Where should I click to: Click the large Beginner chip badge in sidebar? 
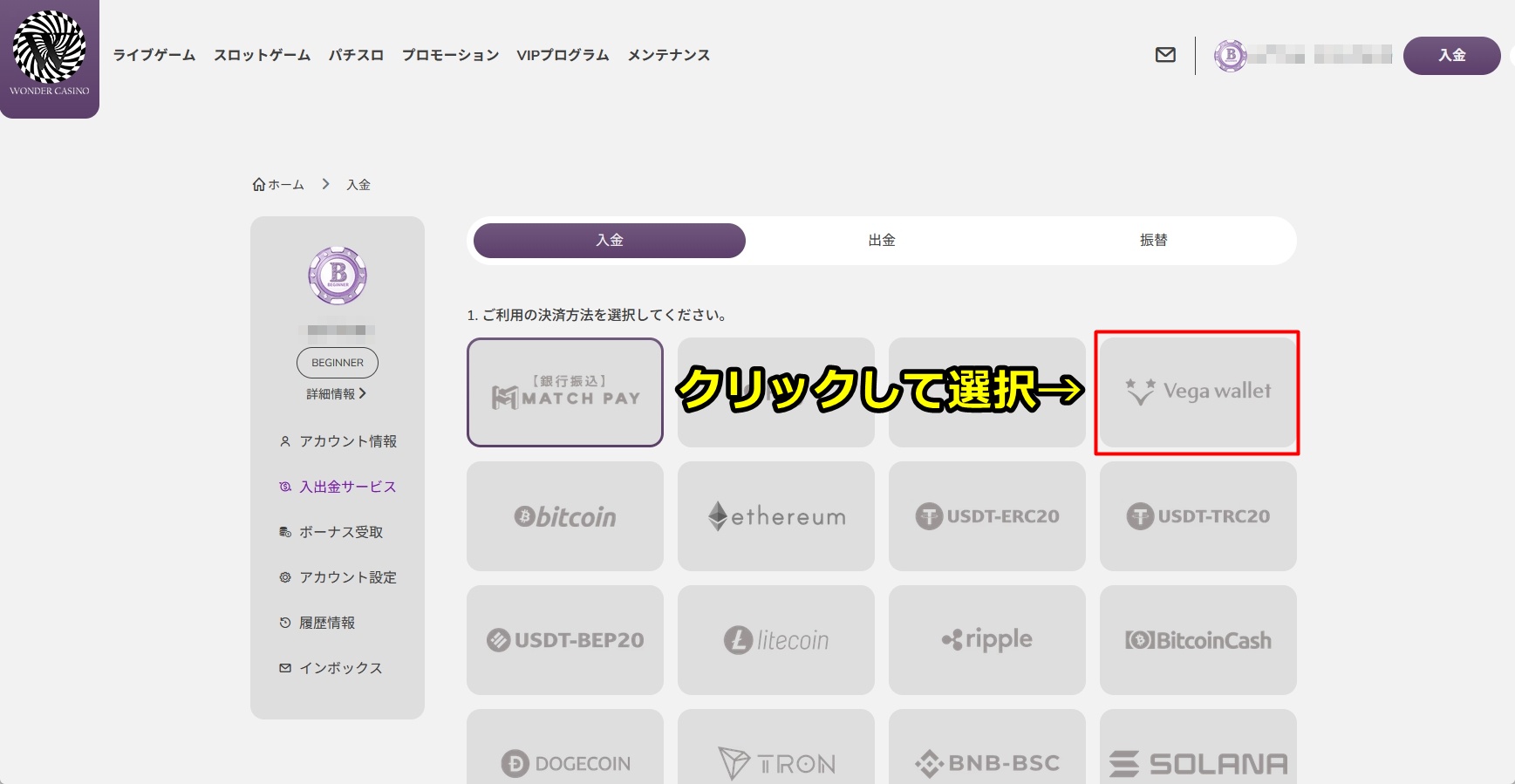(x=338, y=276)
